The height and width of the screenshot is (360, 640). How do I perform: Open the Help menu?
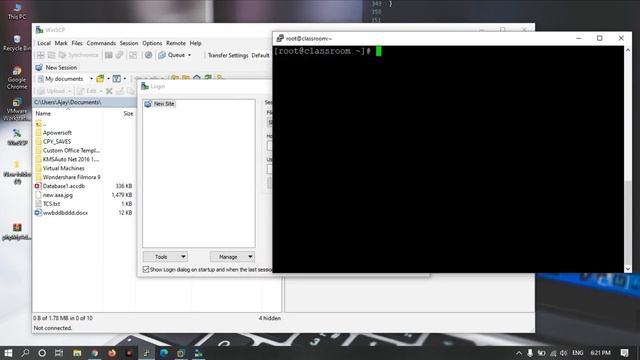195,43
